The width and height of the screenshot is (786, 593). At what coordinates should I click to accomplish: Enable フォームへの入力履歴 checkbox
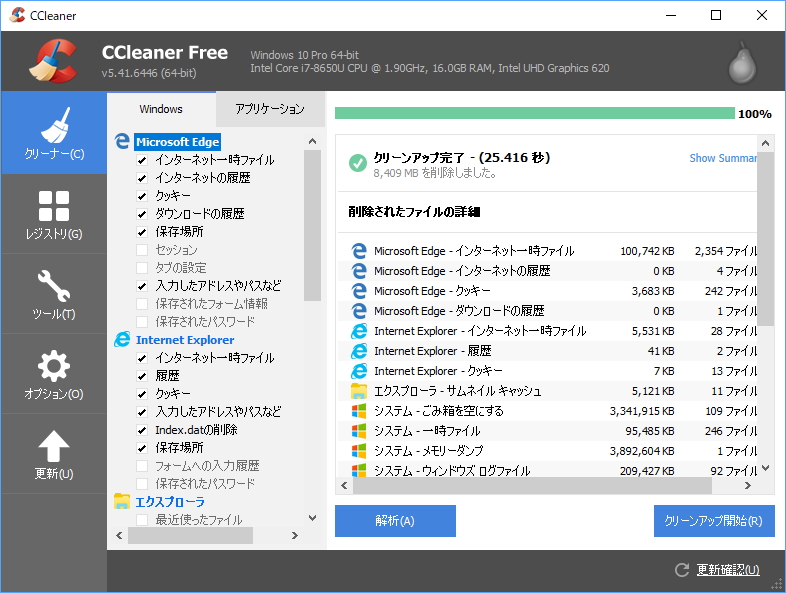tap(142, 466)
